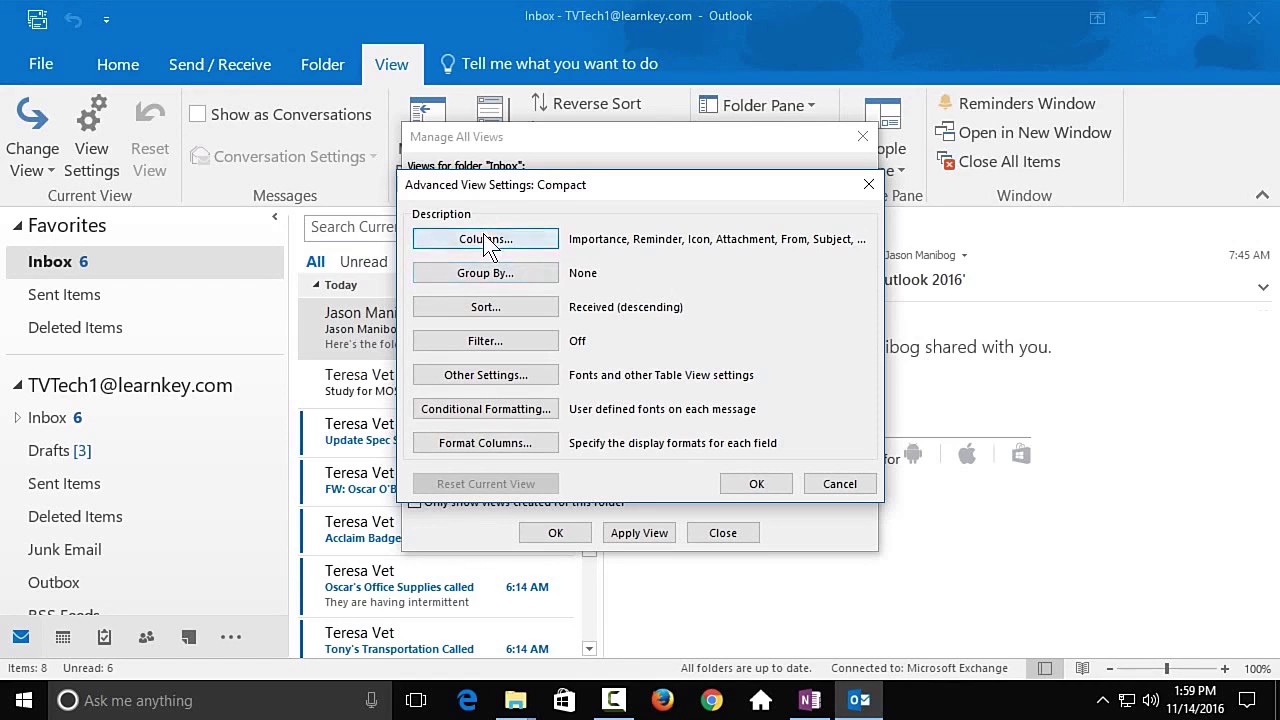Open Task View on the taskbar
This screenshot has width=1280, height=720.
(416, 700)
